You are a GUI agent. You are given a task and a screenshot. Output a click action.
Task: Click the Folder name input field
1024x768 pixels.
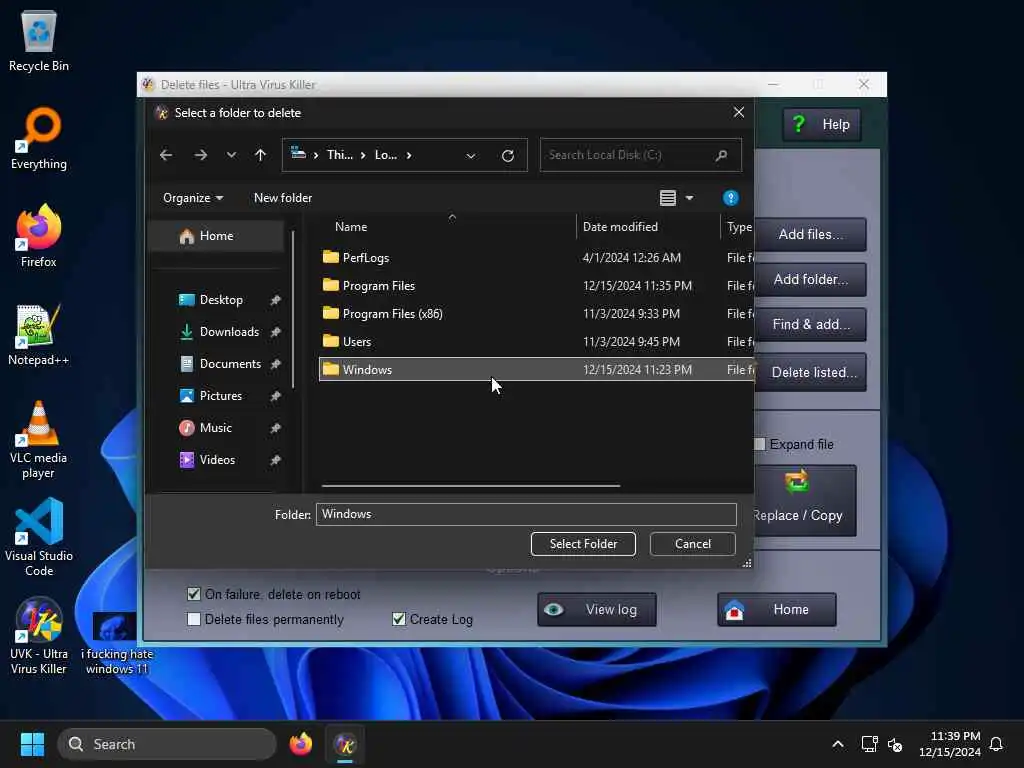point(526,514)
